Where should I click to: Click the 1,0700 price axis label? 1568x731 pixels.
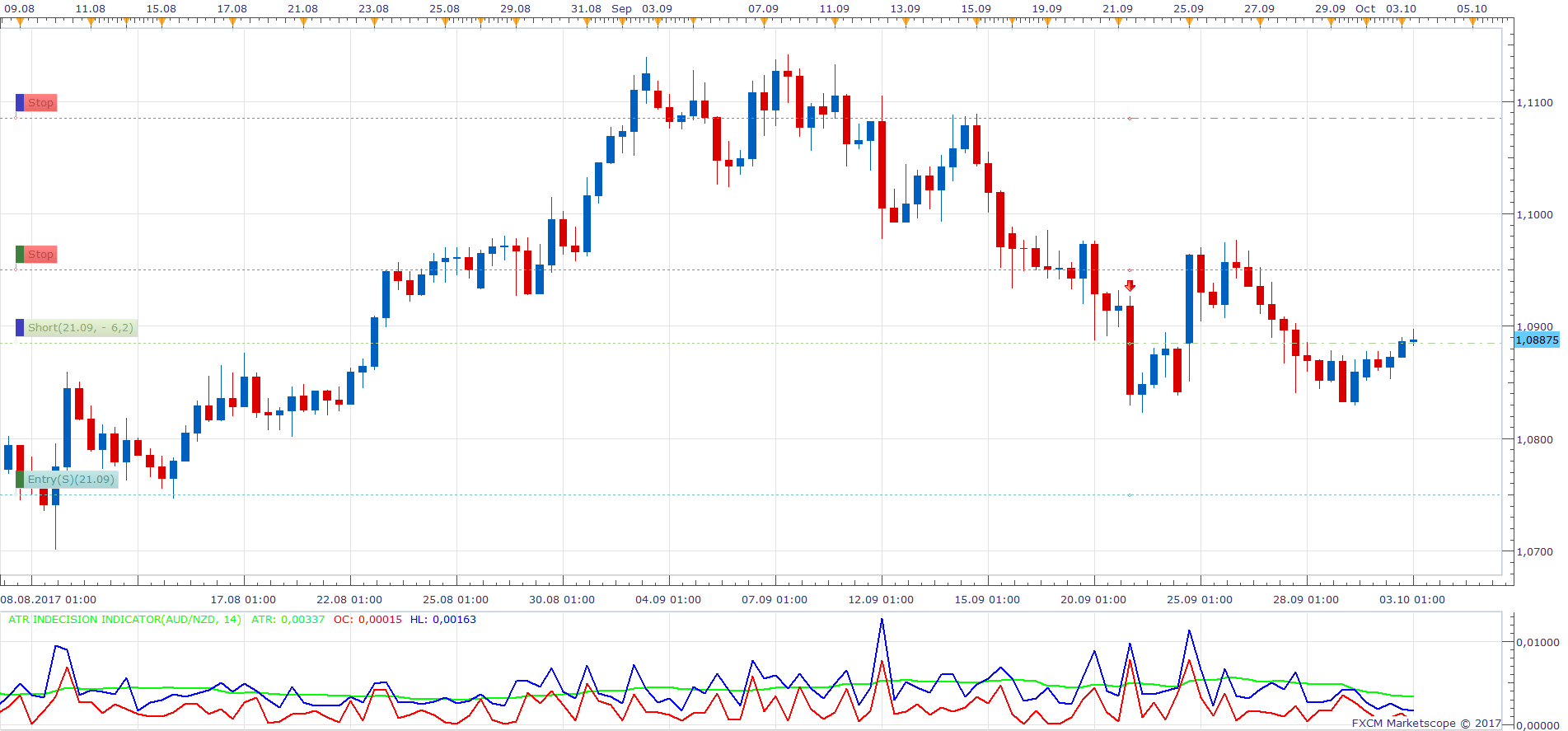(x=1535, y=552)
